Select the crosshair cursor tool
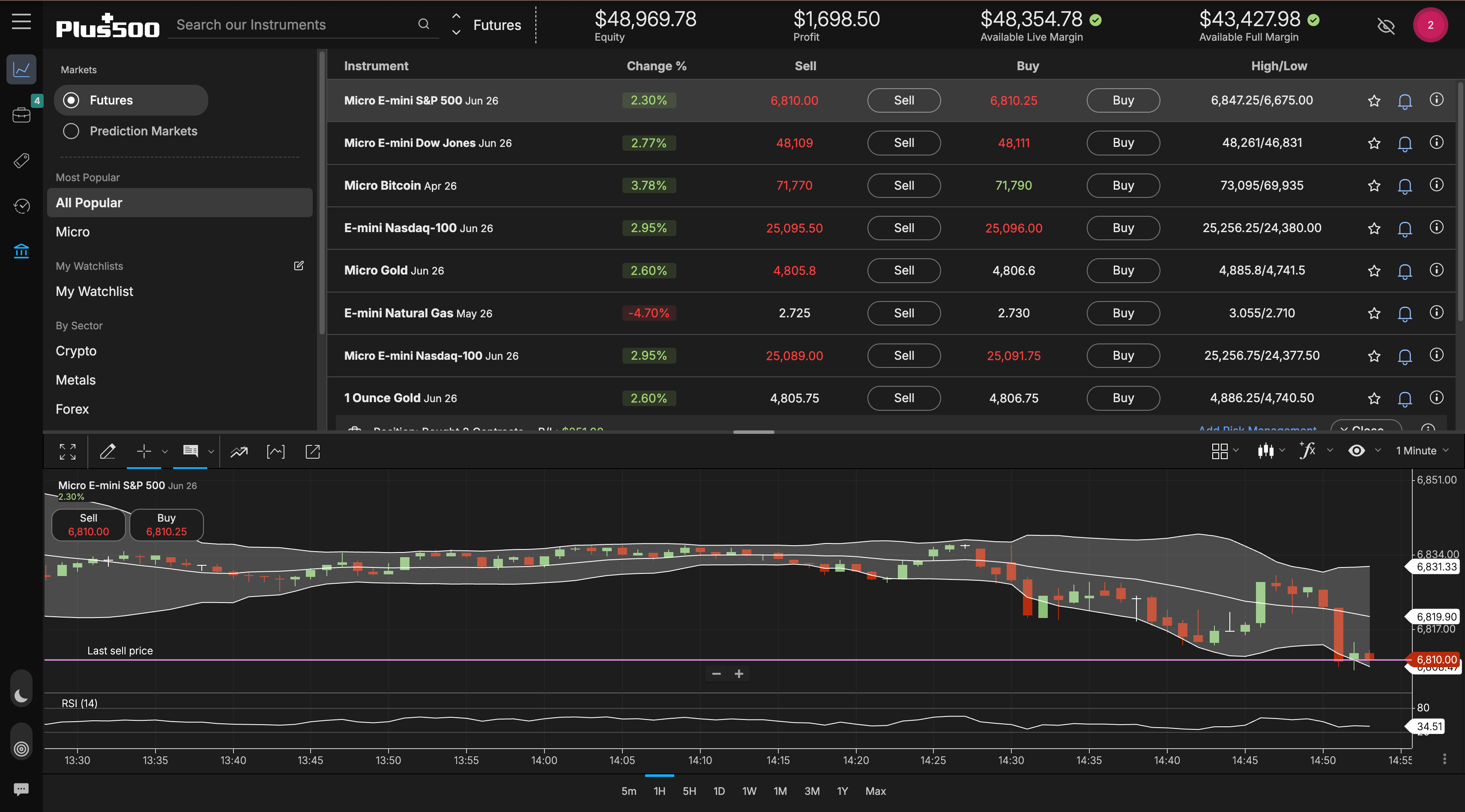The height and width of the screenshot is (812, 1465). click(x=144, y=451)
